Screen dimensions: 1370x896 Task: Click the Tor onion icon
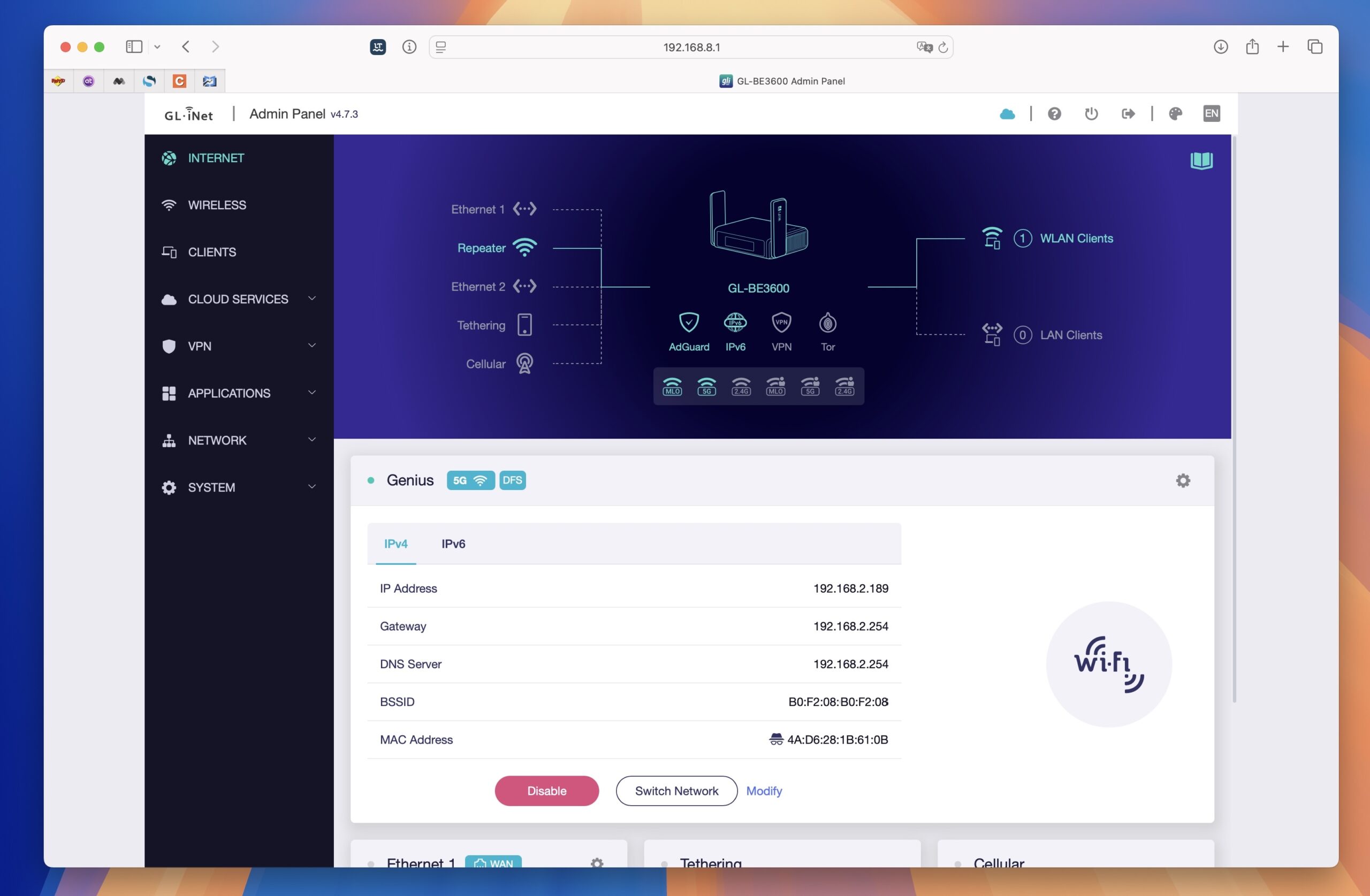[x=827, y=323]
